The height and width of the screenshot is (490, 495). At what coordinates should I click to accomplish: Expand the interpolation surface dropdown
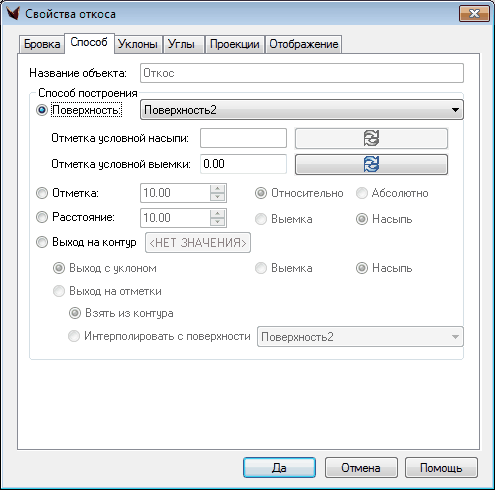click(360, 337)
